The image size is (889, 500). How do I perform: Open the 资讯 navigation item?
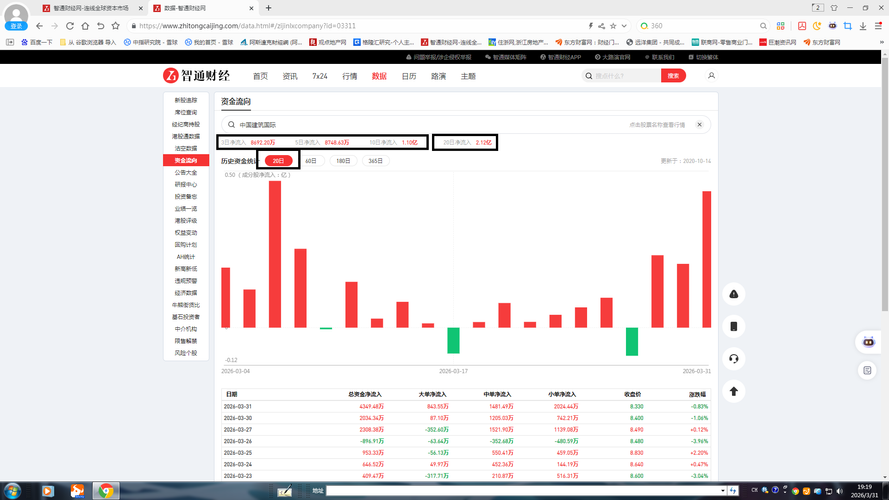(290, 76)
